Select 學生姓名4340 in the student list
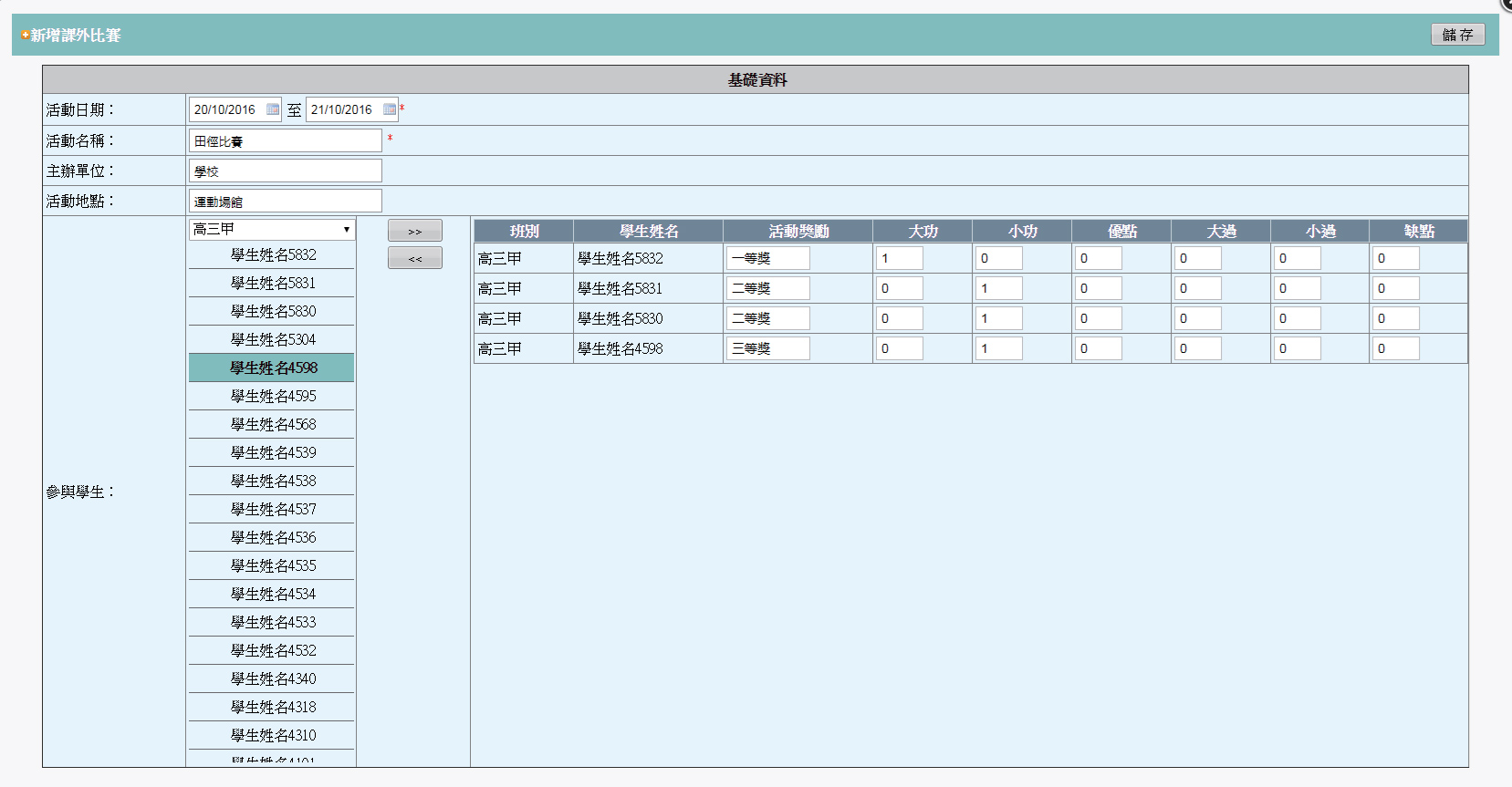Viewport: 1512px width, 787px height. point(272,678)
